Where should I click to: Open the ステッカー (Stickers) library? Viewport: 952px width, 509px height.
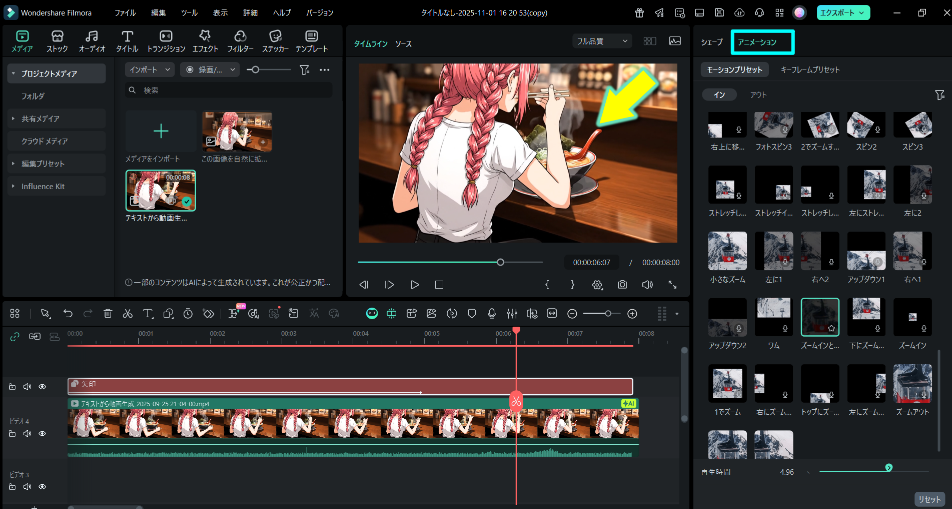pyautogui.click(x=275, y=41)
